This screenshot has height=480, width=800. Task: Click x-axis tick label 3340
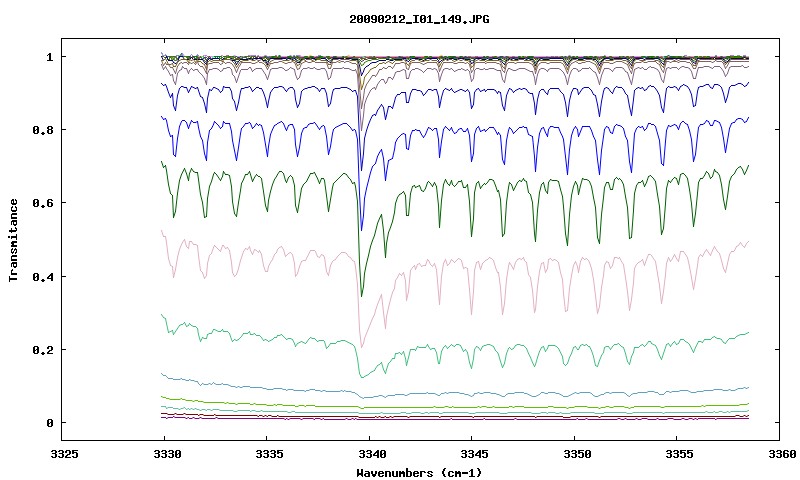371,454
